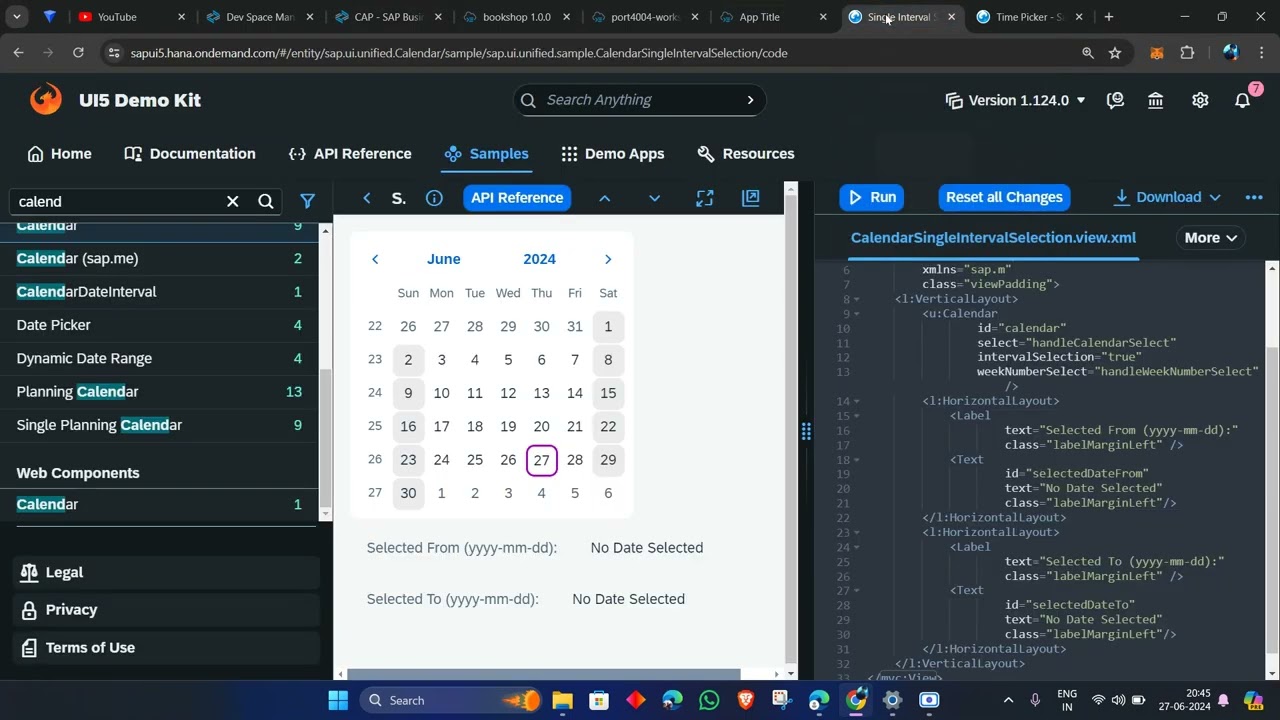
Task: Open sample in new window icon
Action: pos(751,198)
